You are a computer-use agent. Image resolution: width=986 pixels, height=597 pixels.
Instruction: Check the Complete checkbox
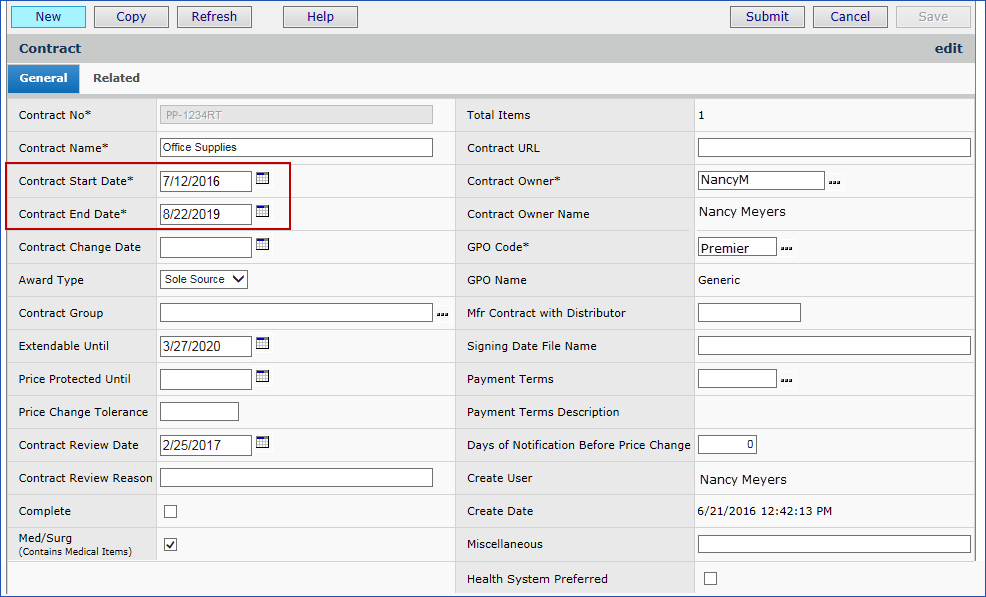[x=170, y=511]
